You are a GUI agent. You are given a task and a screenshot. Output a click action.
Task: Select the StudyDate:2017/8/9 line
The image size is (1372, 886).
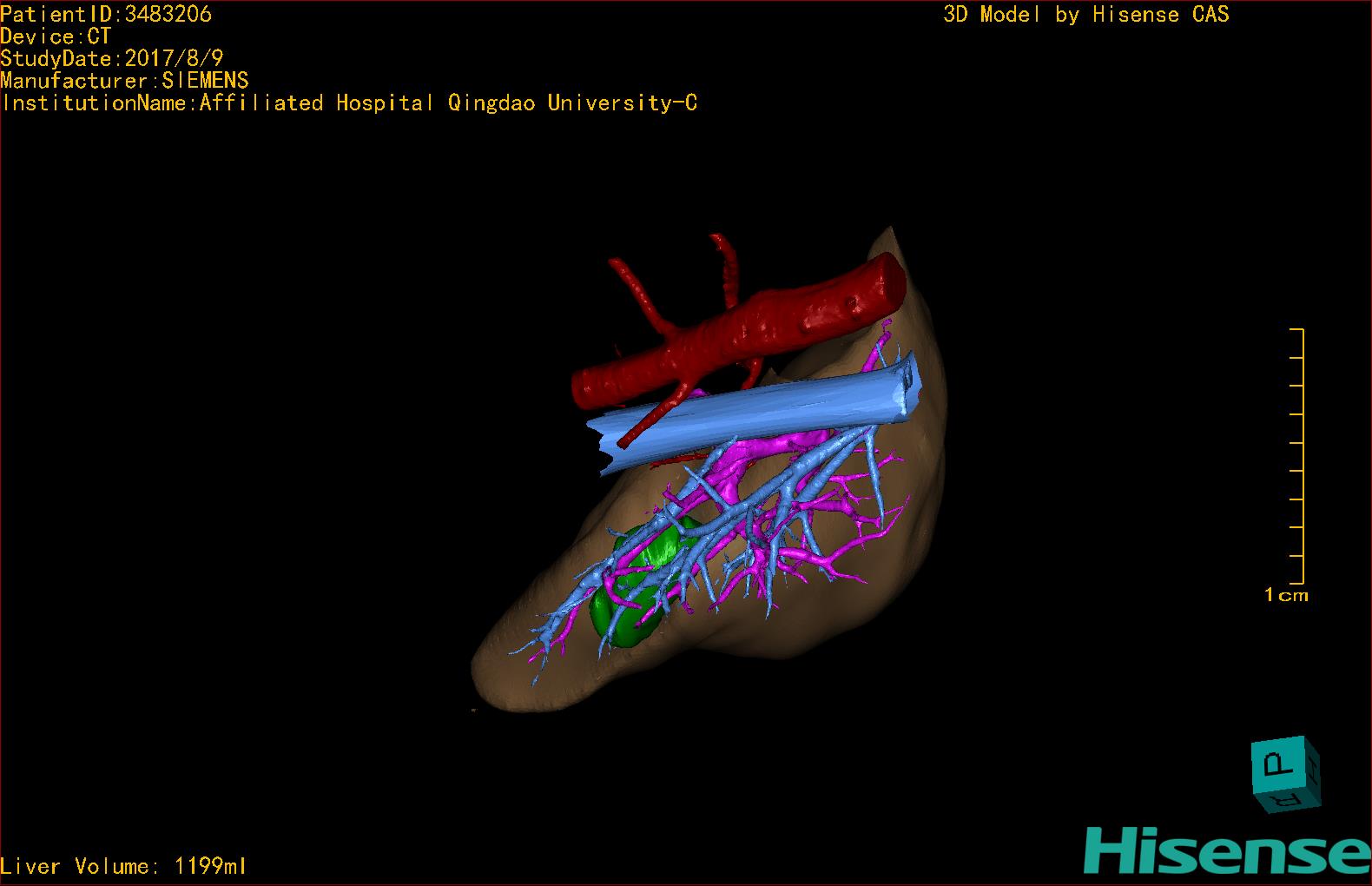112,58
